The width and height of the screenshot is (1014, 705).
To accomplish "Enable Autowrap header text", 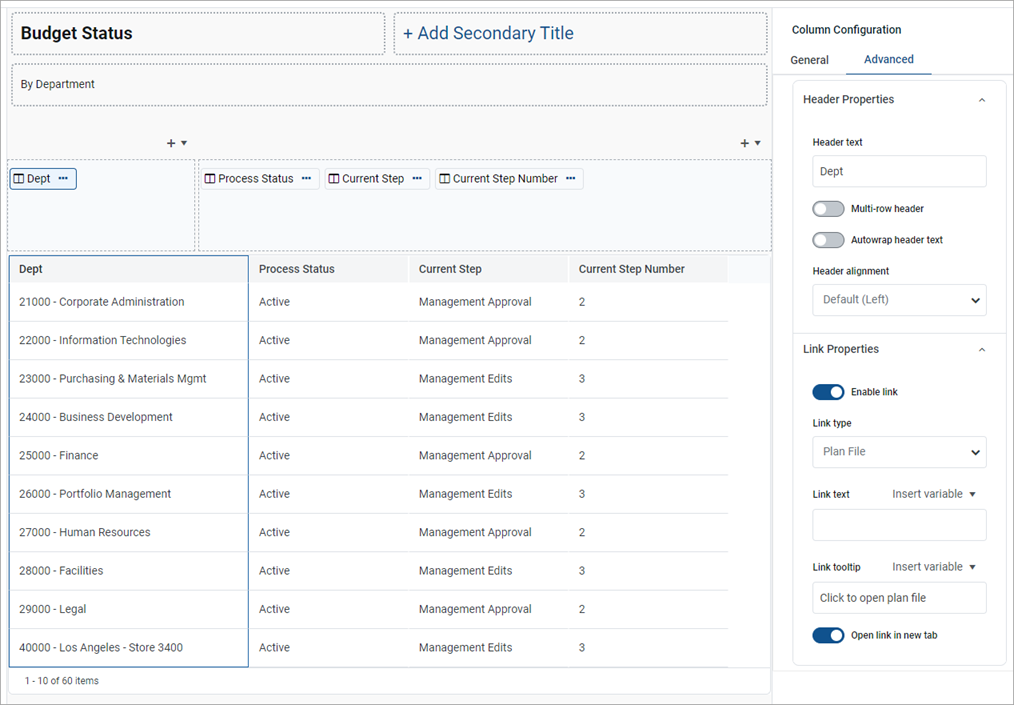I will 828,240.
